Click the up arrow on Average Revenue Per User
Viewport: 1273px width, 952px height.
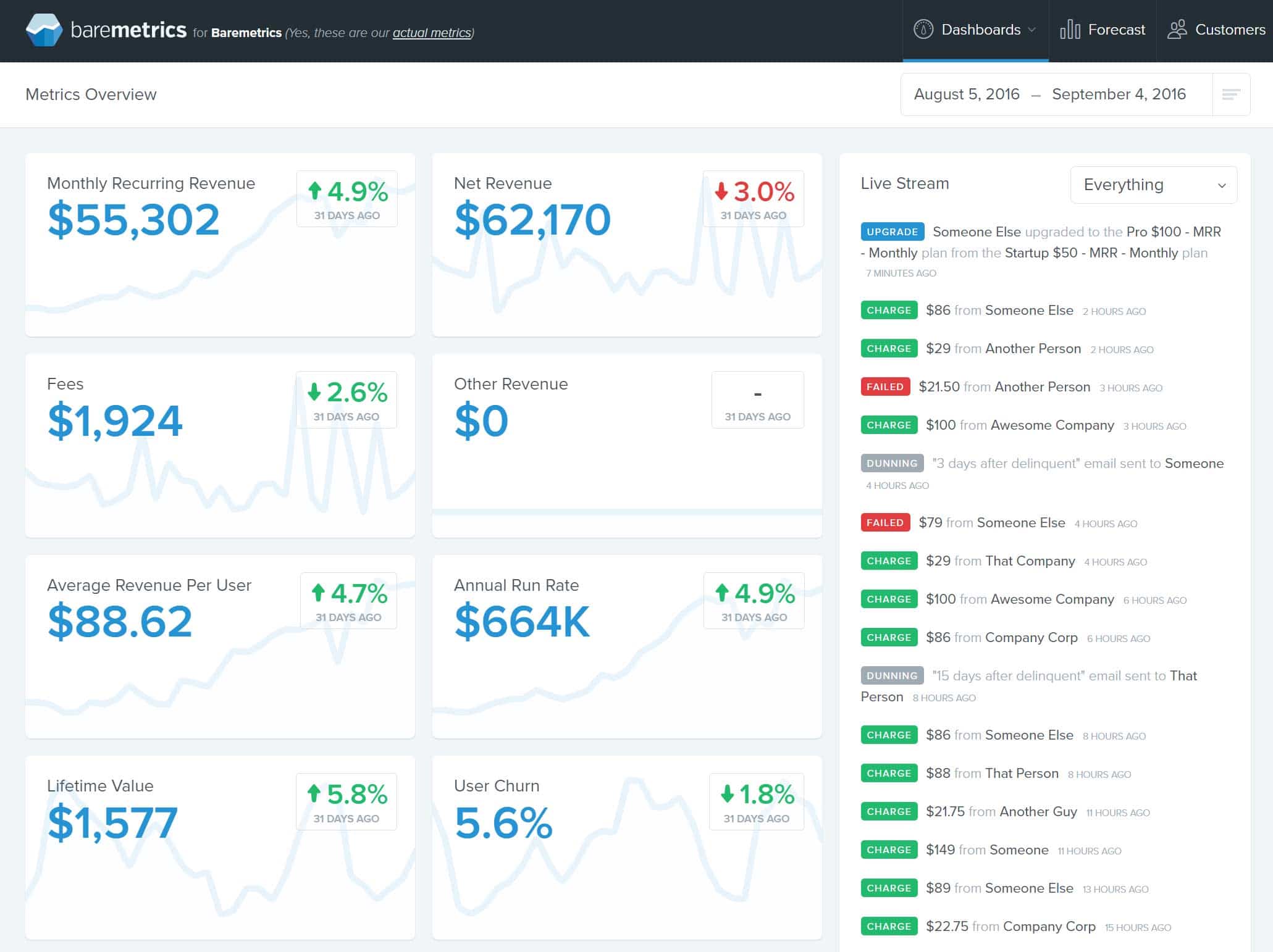pos(318,593)
